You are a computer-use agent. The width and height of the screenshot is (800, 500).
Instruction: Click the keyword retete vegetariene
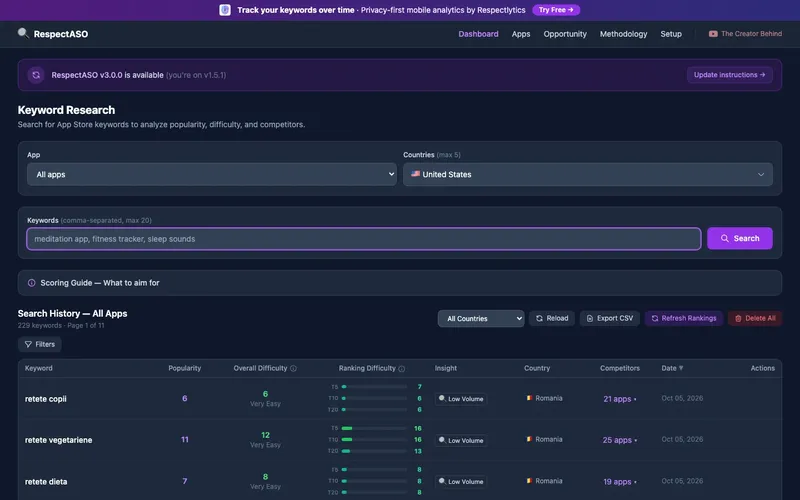[x=59, y=440]
